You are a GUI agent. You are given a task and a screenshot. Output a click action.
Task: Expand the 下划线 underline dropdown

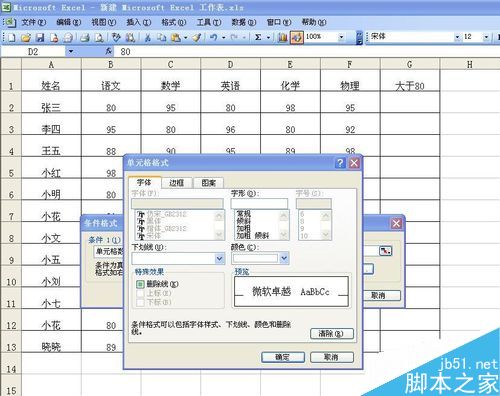point(220,258)
